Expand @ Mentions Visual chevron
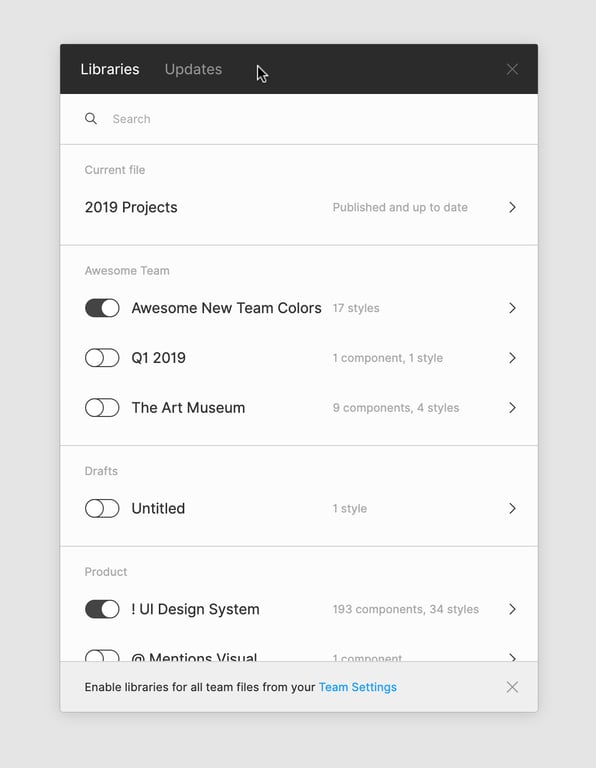The height and width of the screenshot is (768, 596). 512,657
